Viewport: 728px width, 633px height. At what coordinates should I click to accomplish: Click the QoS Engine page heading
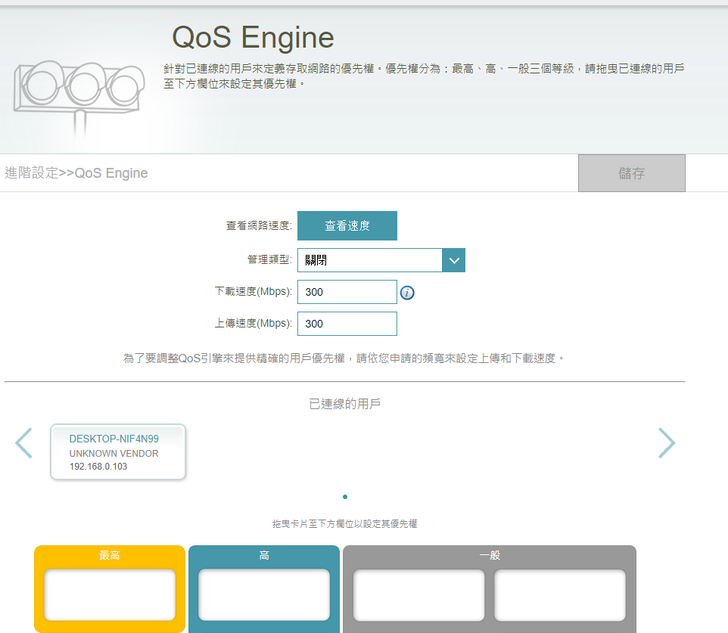tap(253, 37)
